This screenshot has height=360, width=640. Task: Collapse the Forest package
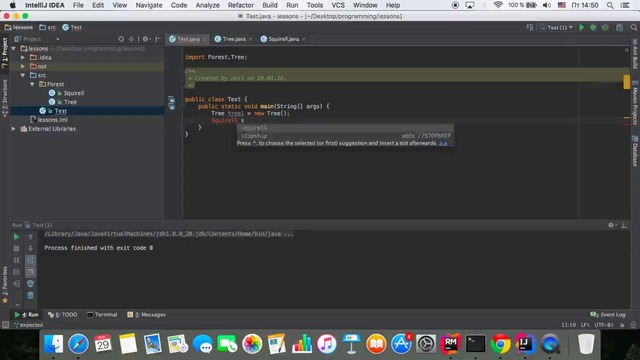point(32,84)
